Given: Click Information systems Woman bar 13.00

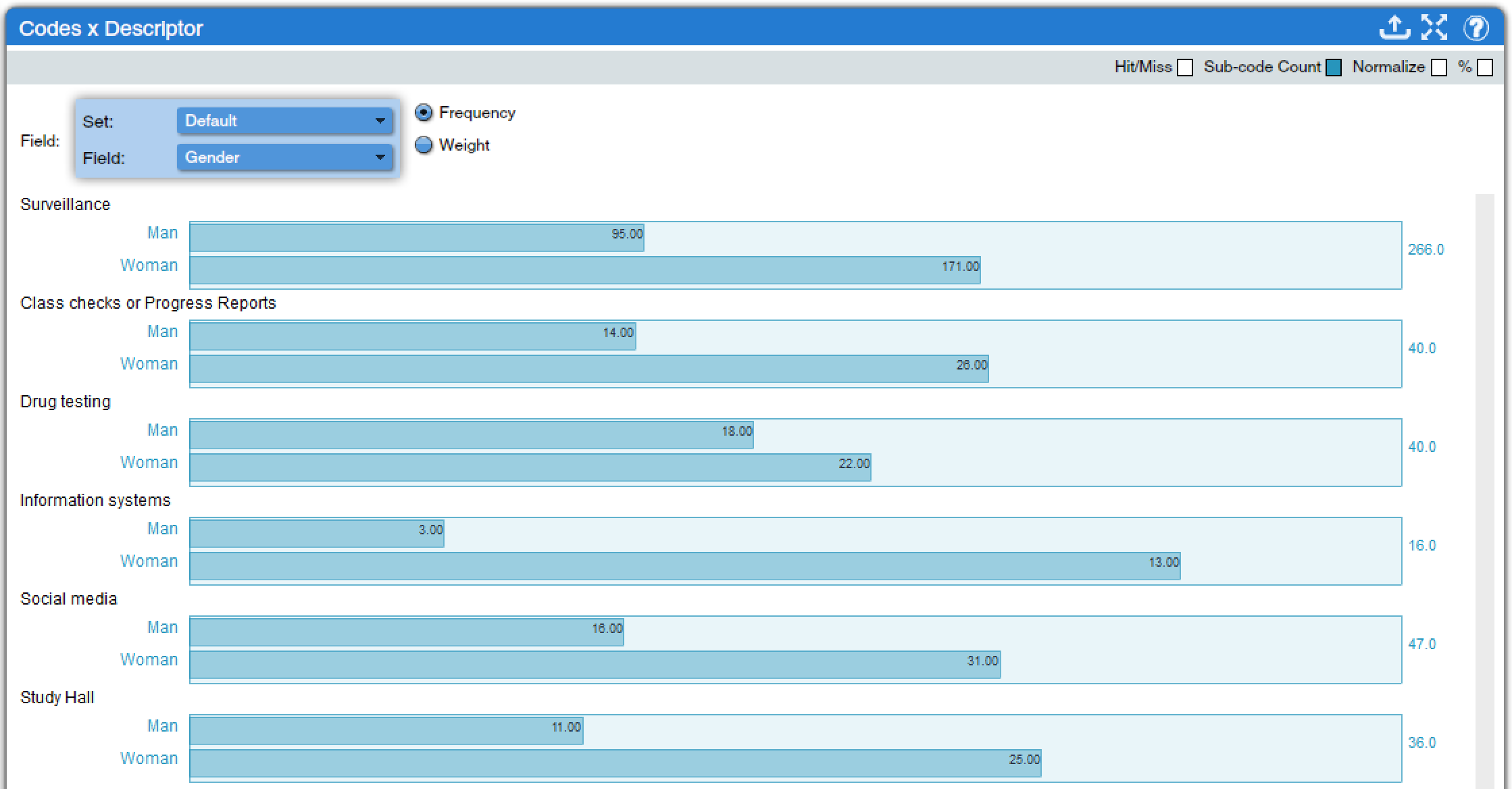Looking at the screenshot, I should tap(684, 566).
